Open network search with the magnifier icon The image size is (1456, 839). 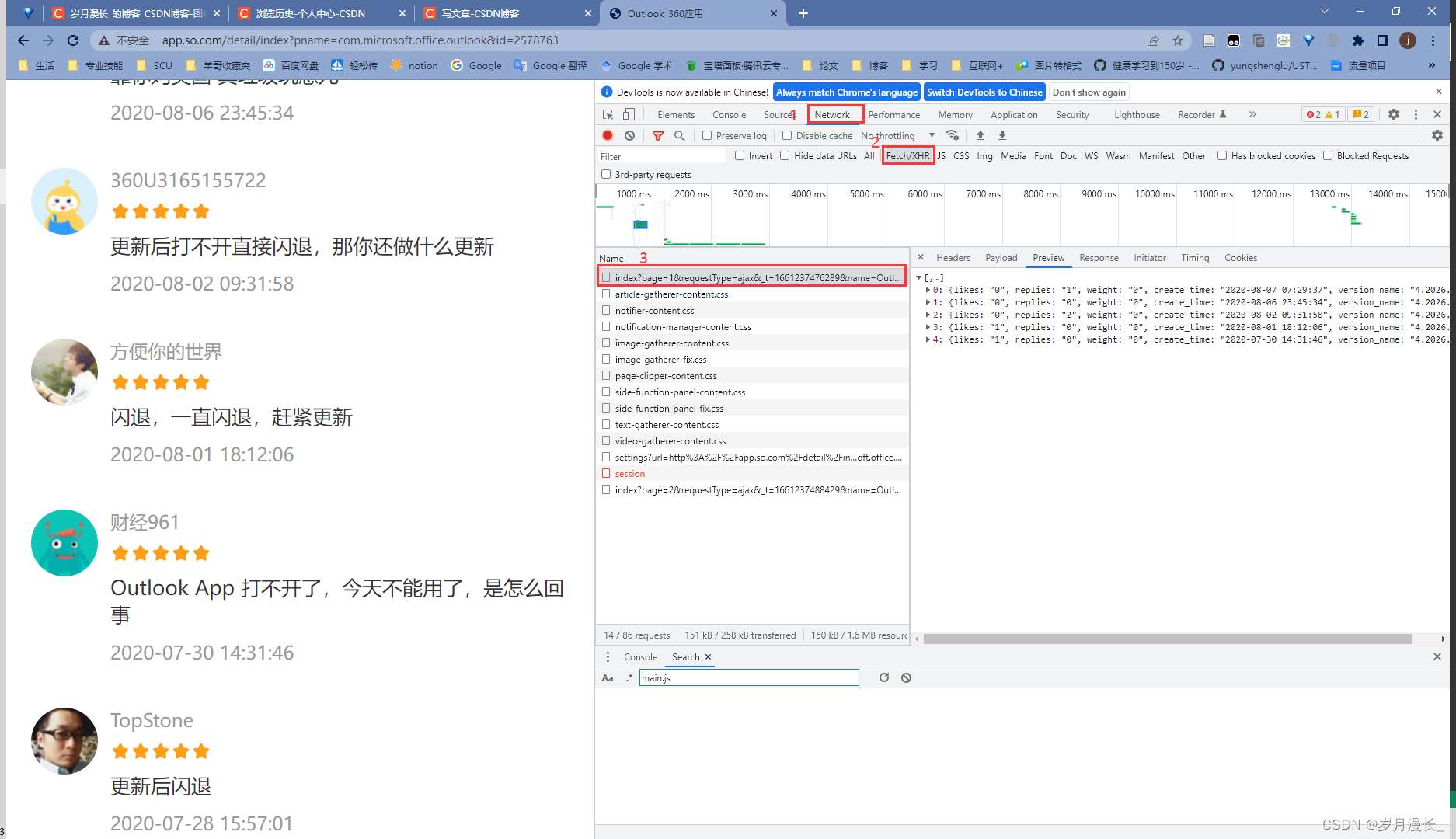[680, 135]
